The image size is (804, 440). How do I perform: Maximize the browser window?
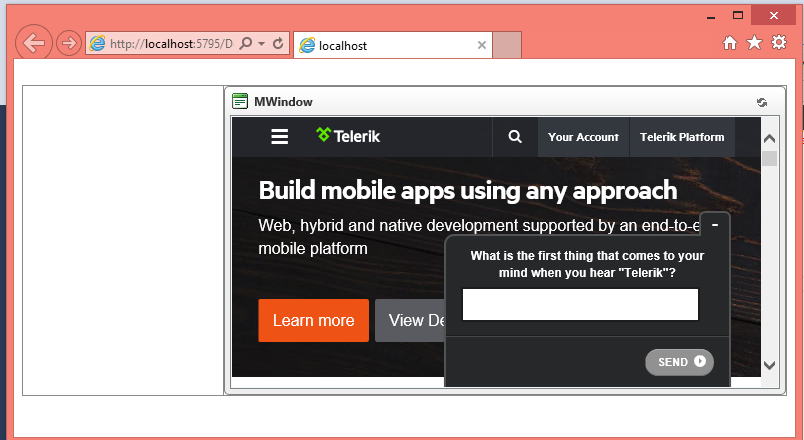coord(738,15)
